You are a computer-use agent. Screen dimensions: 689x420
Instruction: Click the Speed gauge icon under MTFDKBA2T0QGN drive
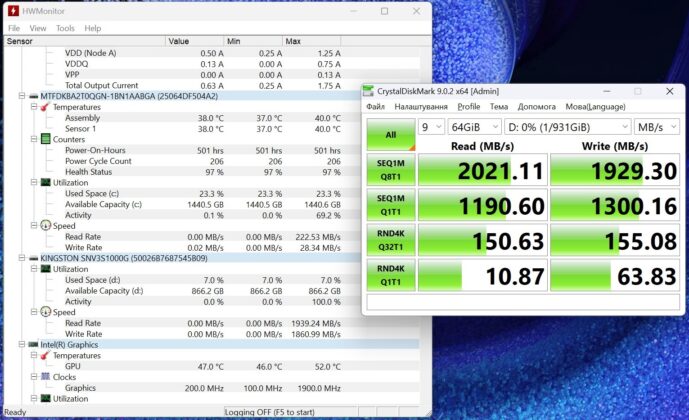(x=45, y=225)
